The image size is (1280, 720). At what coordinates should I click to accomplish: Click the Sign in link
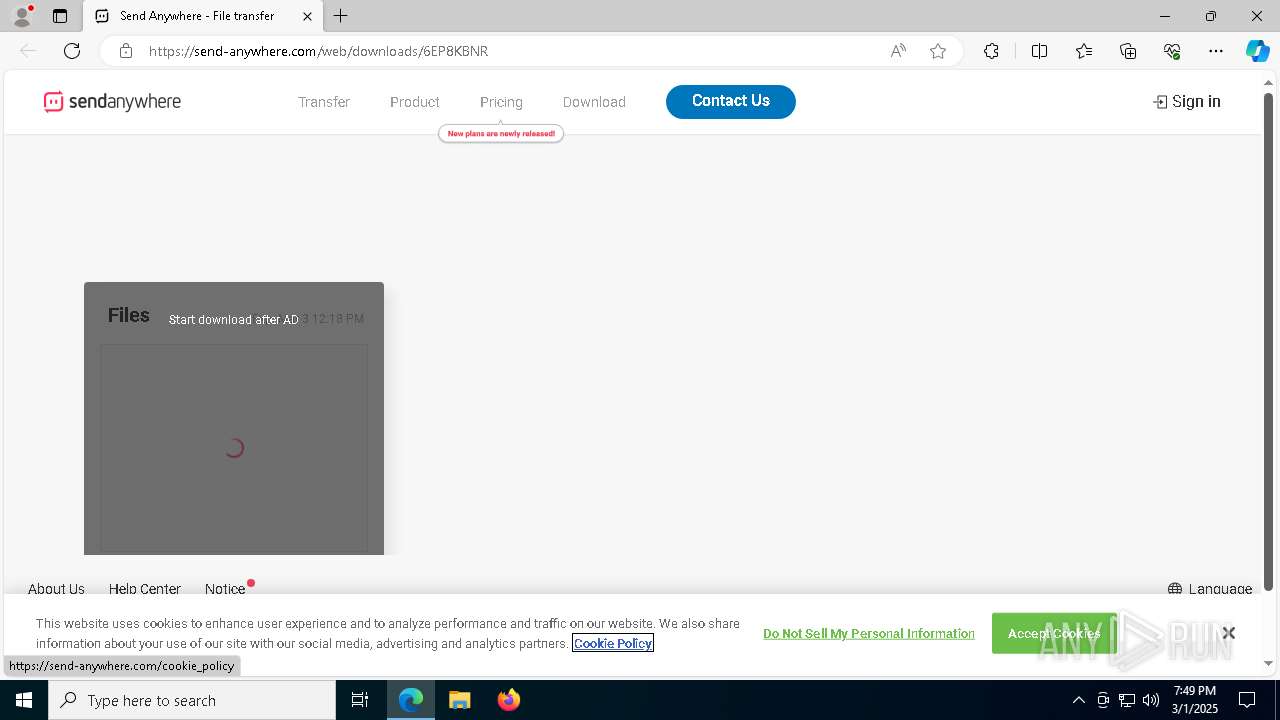1187,101
